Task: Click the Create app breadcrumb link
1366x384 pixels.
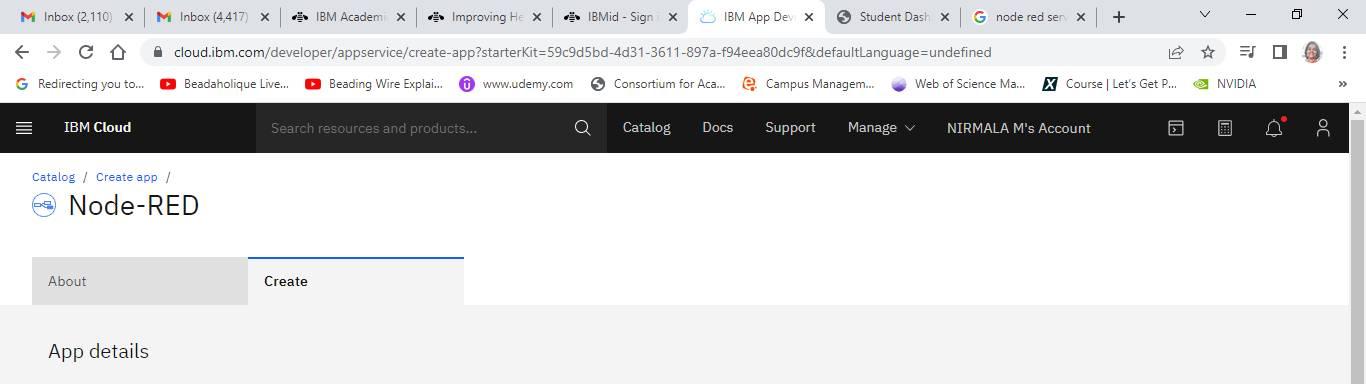Action: (127, 177)
